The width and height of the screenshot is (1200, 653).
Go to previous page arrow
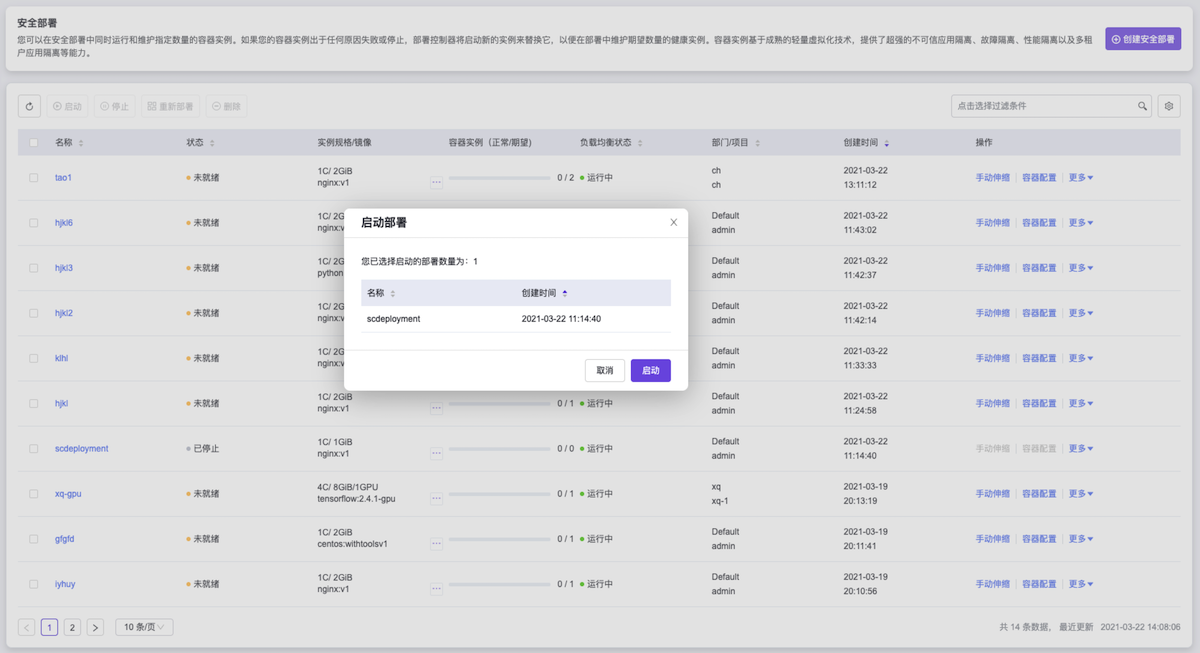tap(27, 627)
